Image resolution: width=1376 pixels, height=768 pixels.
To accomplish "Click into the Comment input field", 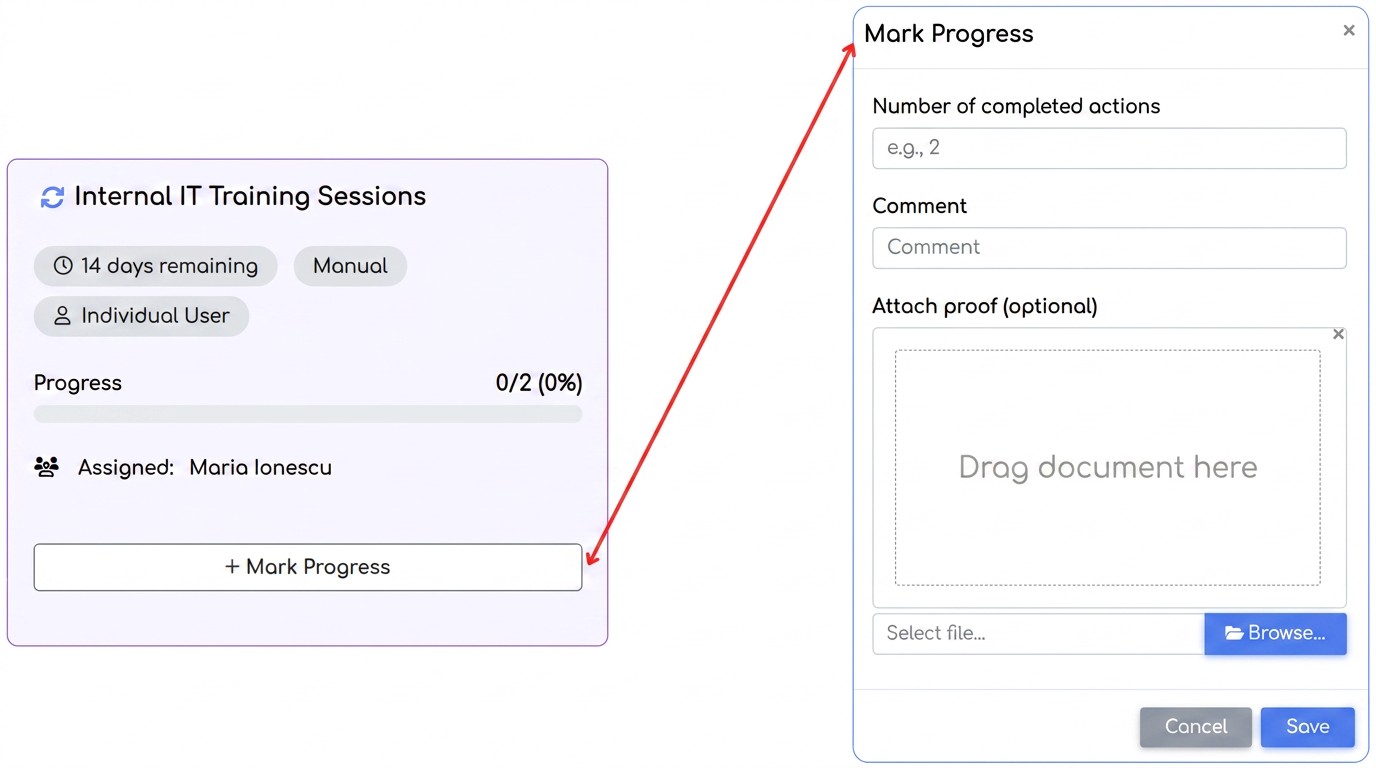I will pyautogui.click(x=1110, y=248).
